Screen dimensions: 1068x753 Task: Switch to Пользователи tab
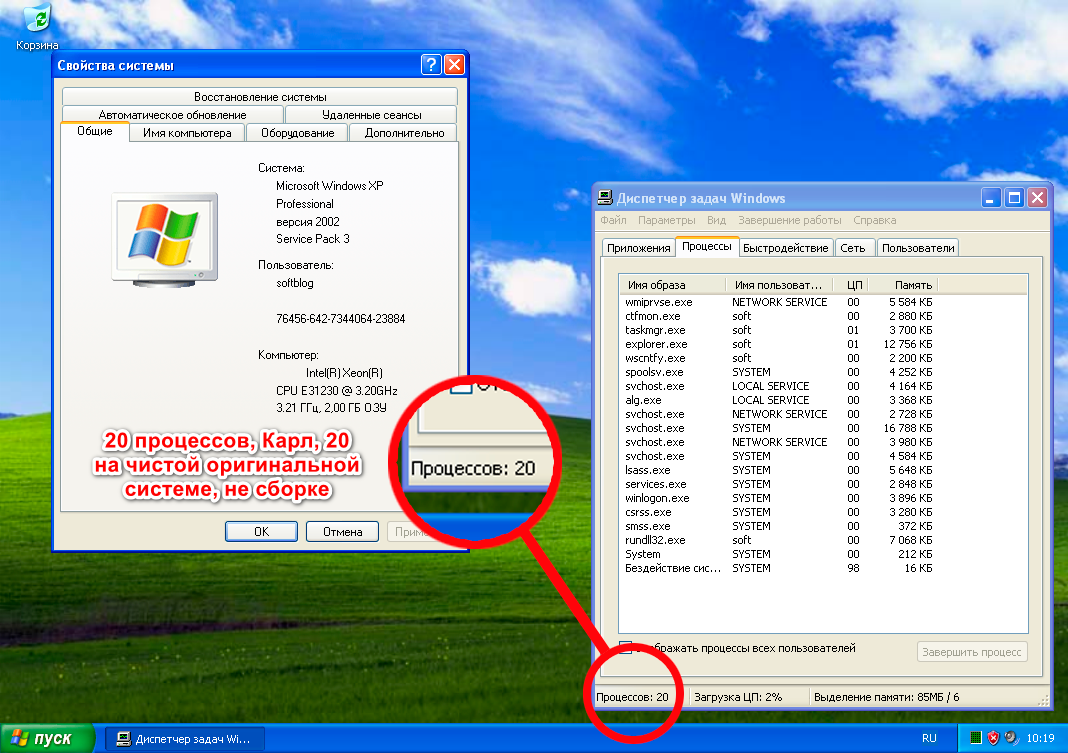click(x=917, y=248)
